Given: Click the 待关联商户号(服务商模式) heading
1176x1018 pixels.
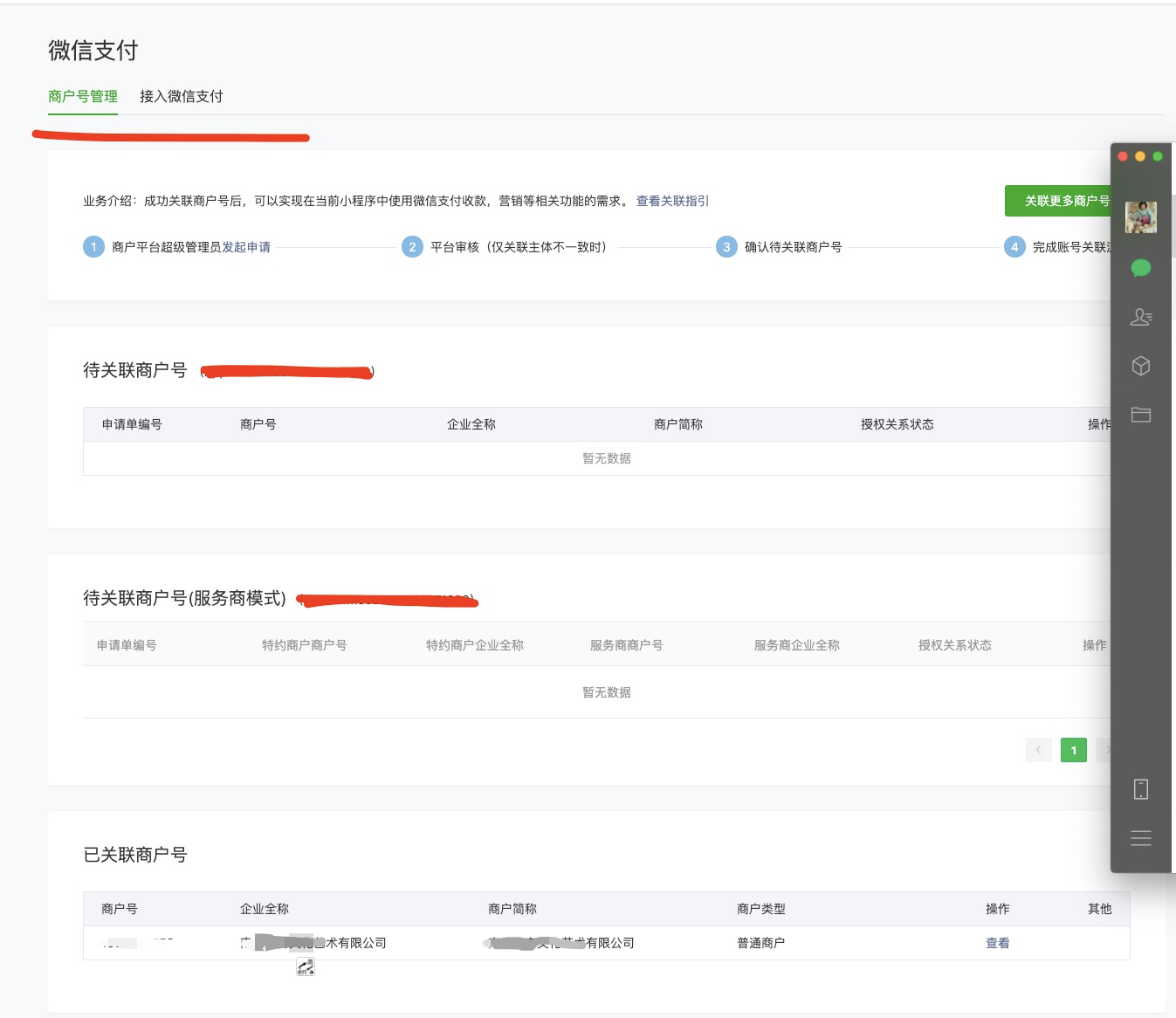Looking at the screenshot, I should (184, 598).
